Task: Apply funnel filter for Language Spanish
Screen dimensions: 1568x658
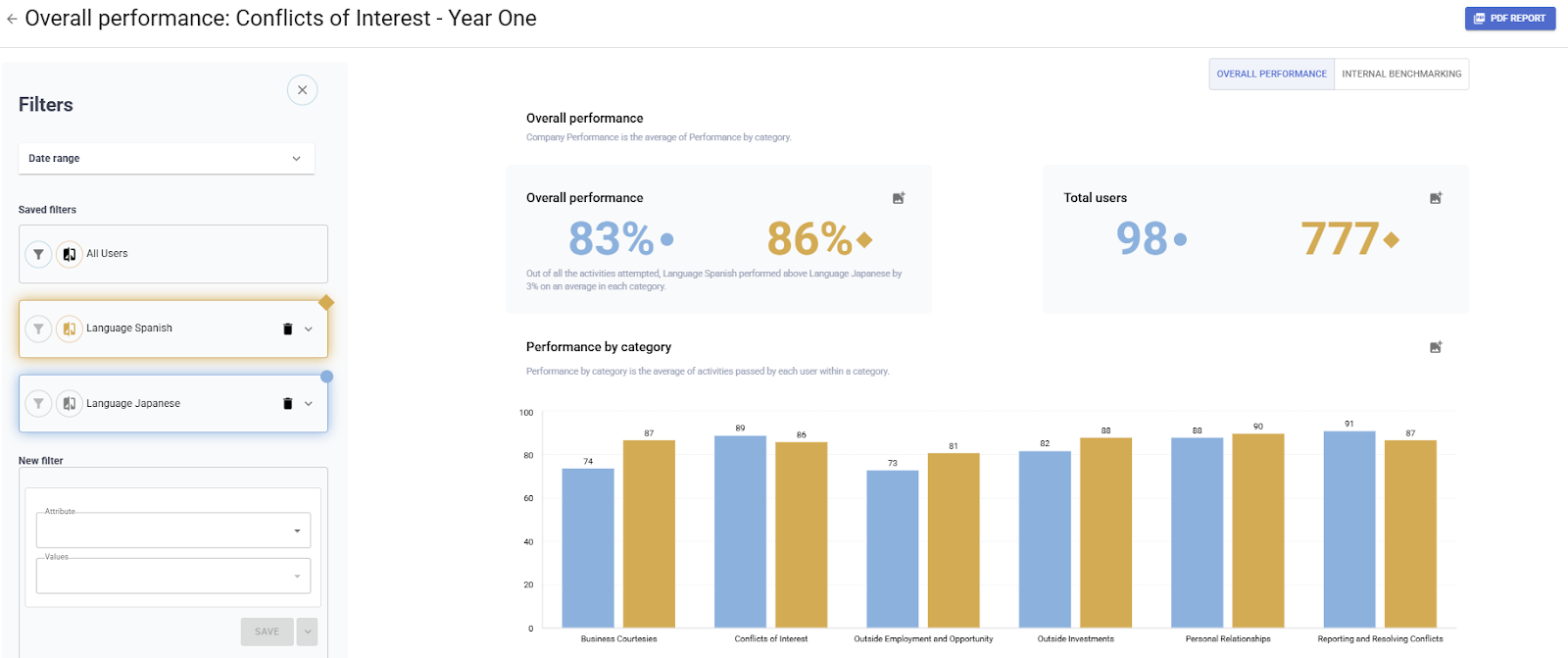Action: click(38, 329)
